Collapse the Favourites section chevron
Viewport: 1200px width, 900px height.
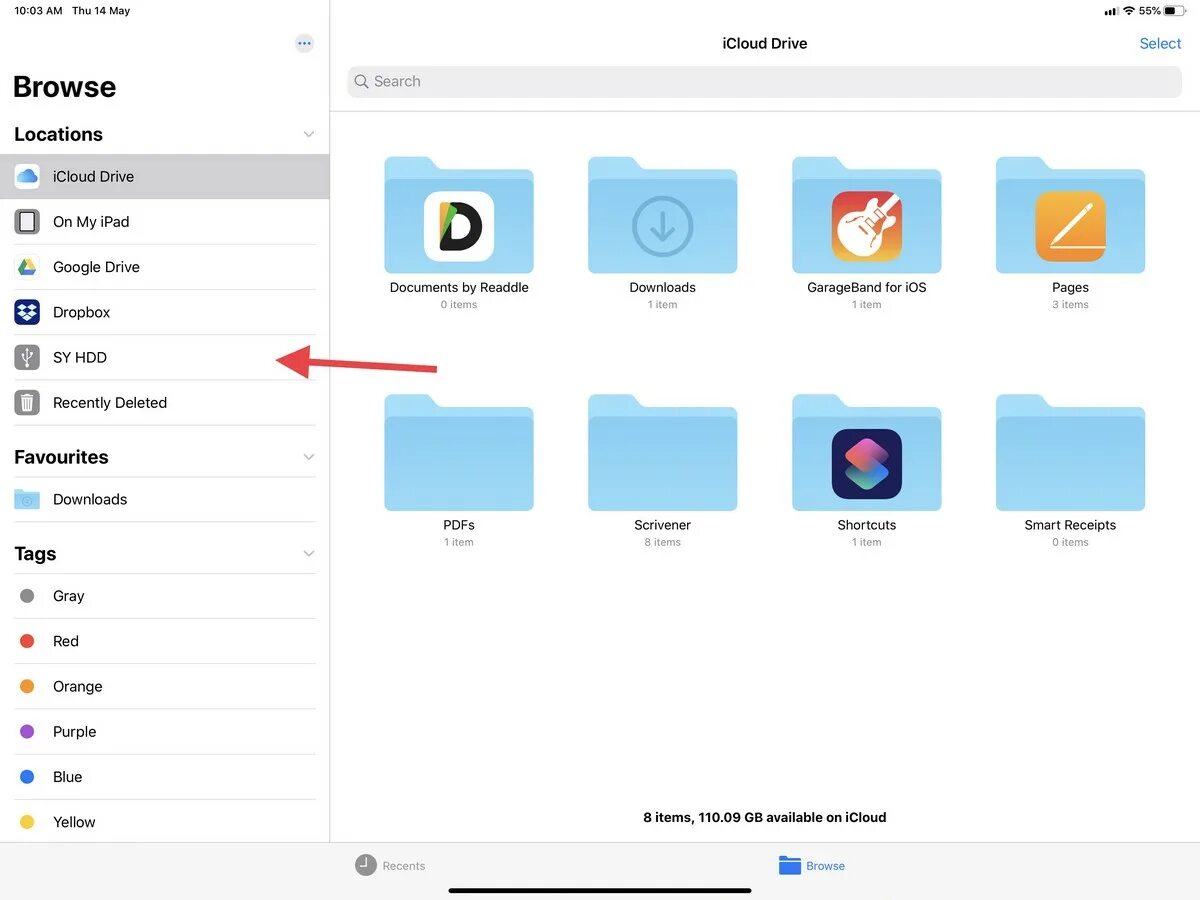[308, 457]
